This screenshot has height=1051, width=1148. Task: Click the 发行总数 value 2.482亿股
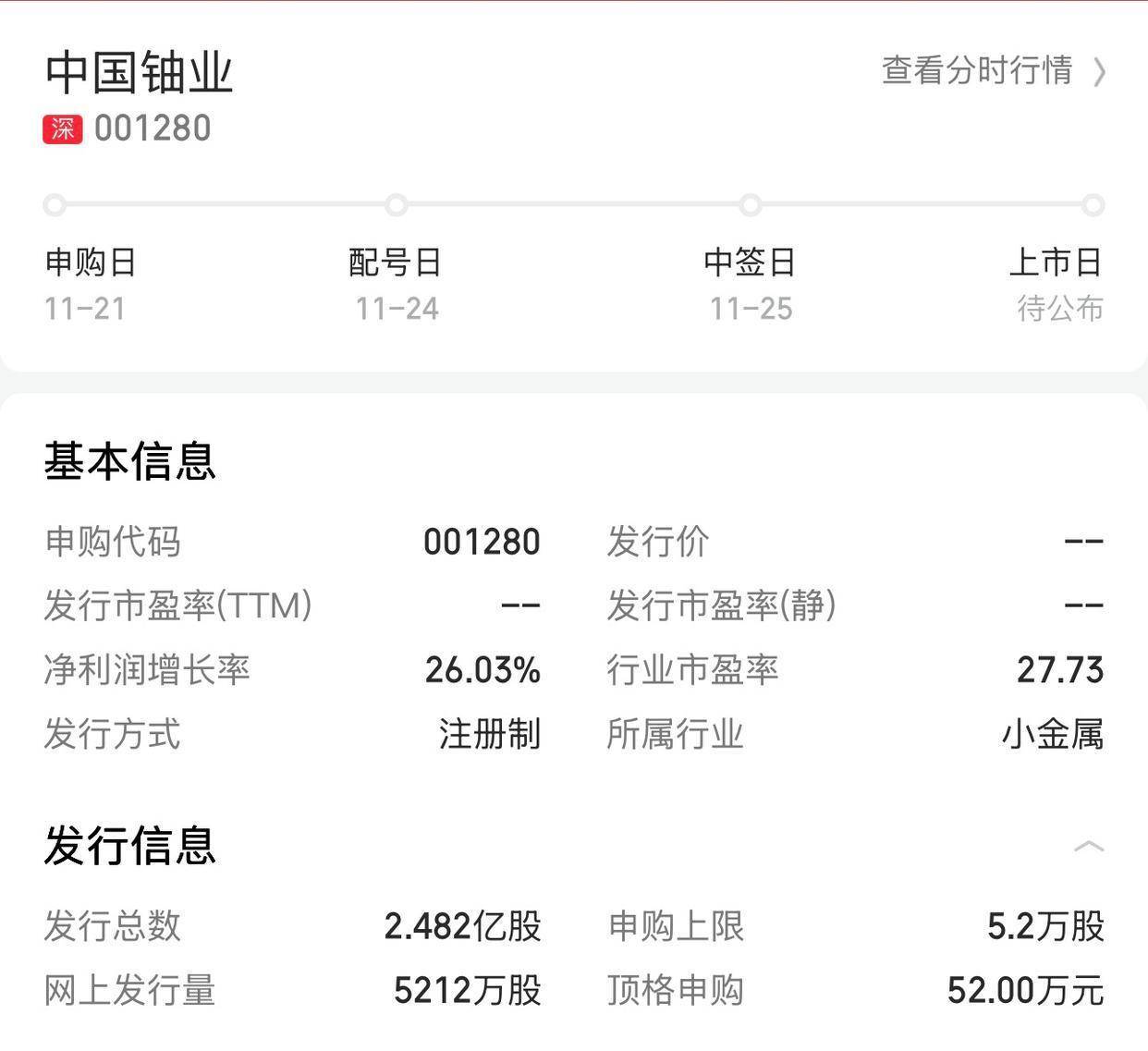click(x=463, y=926)
